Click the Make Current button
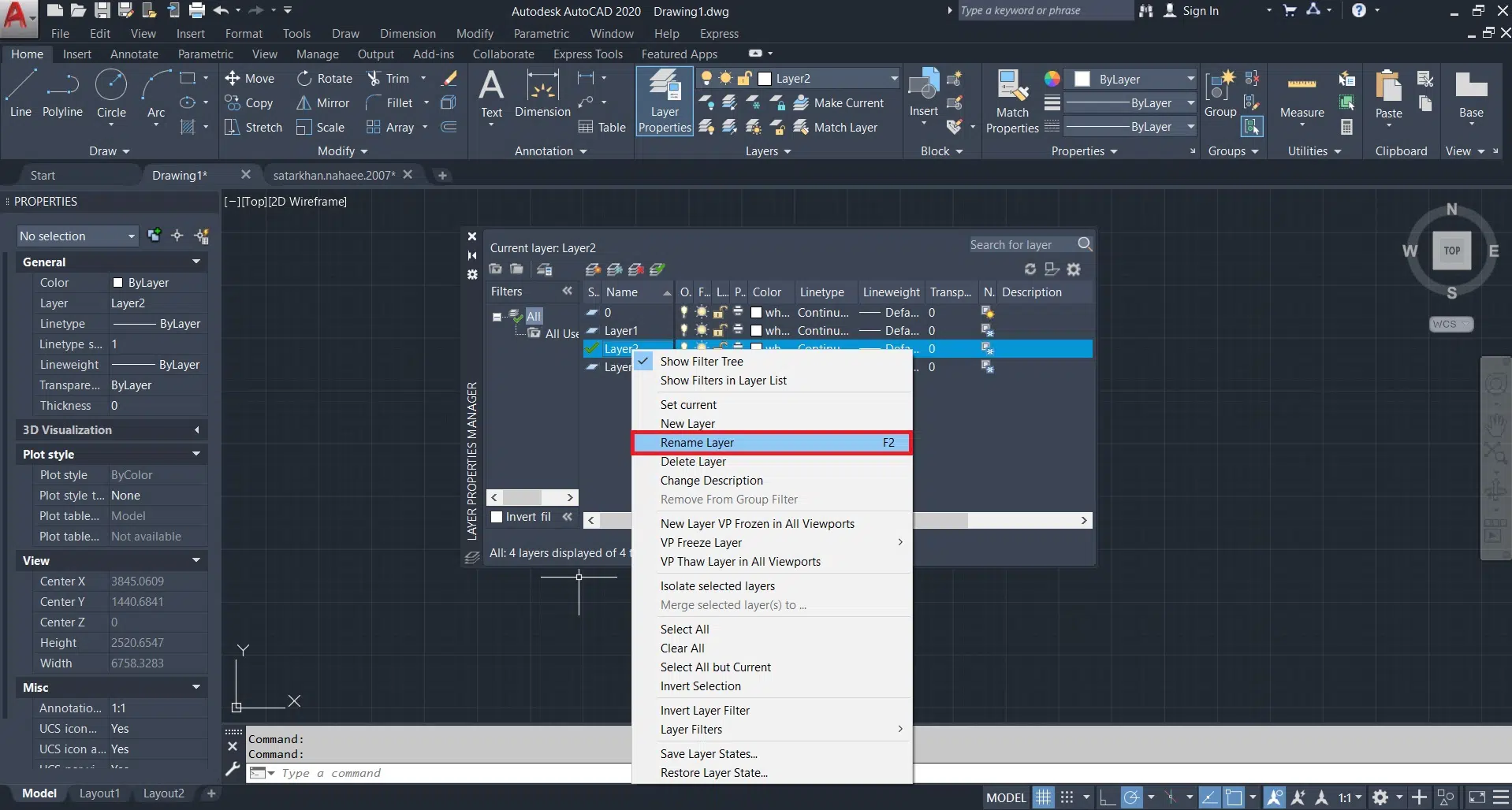This screenshot has height=810, width=1512. click(839, 103)
